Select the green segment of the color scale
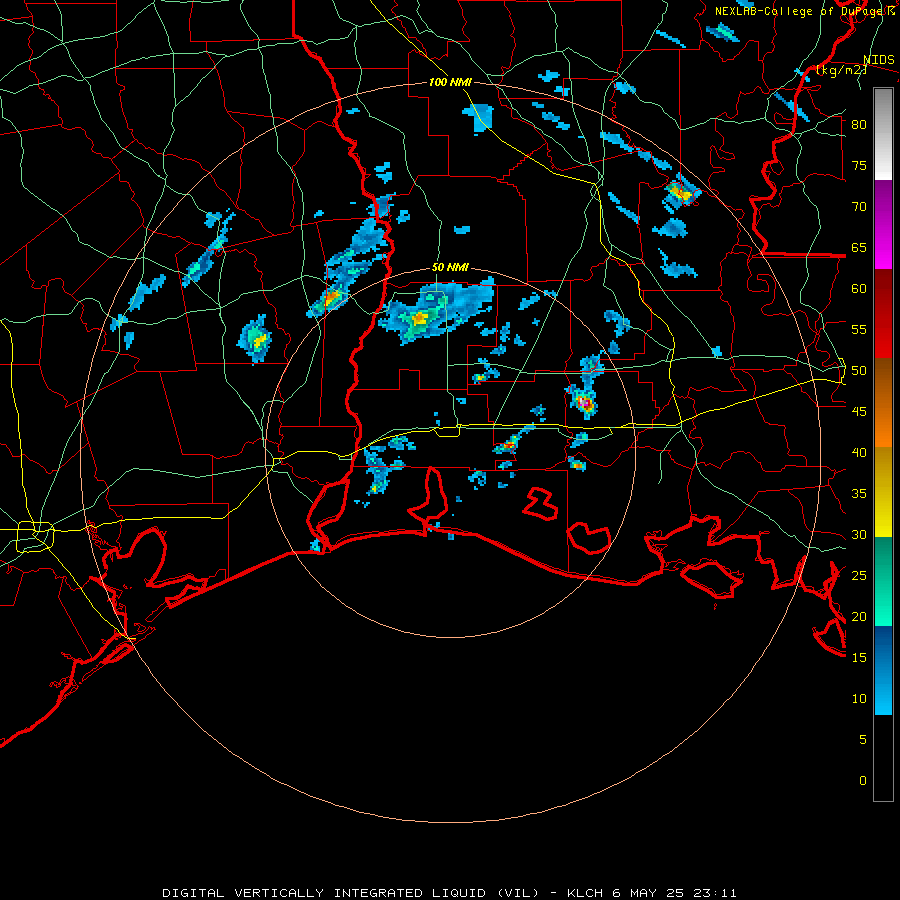Image resolution: width=900 pixels, height=900 pixels. 883,581
